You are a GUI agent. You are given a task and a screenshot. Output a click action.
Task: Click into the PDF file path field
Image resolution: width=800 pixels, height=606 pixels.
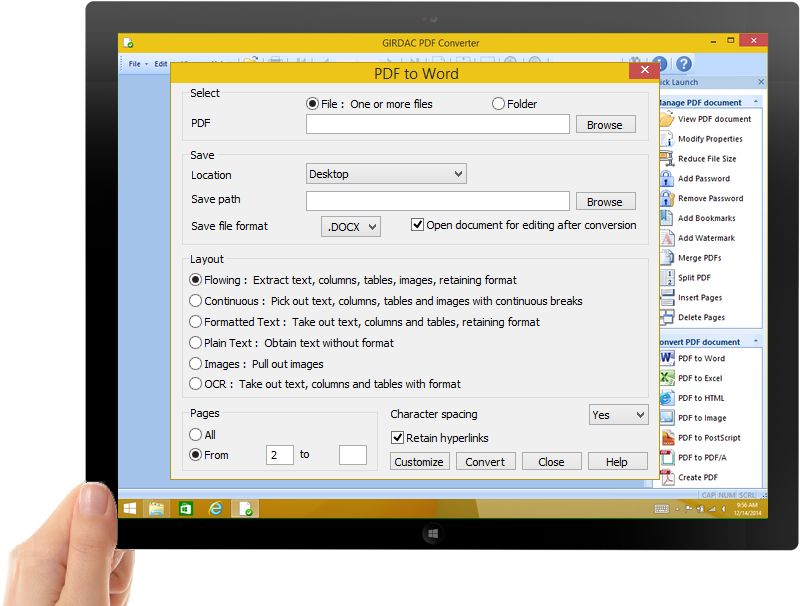(x=438, y=124)
